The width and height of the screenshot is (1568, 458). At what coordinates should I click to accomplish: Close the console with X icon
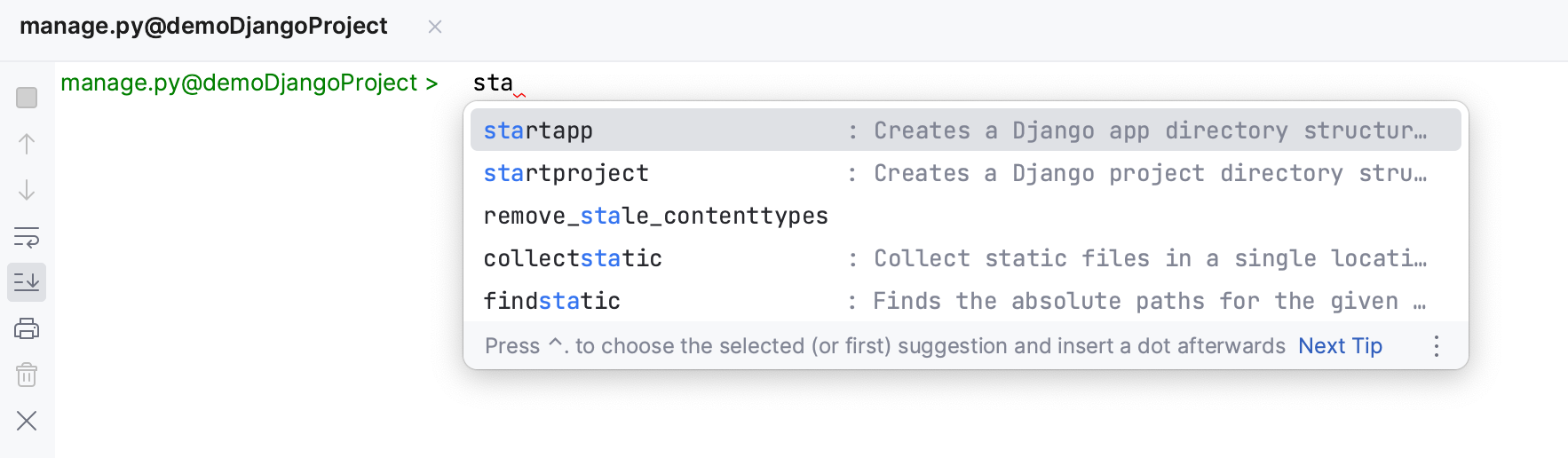click(x=27, y=421)
